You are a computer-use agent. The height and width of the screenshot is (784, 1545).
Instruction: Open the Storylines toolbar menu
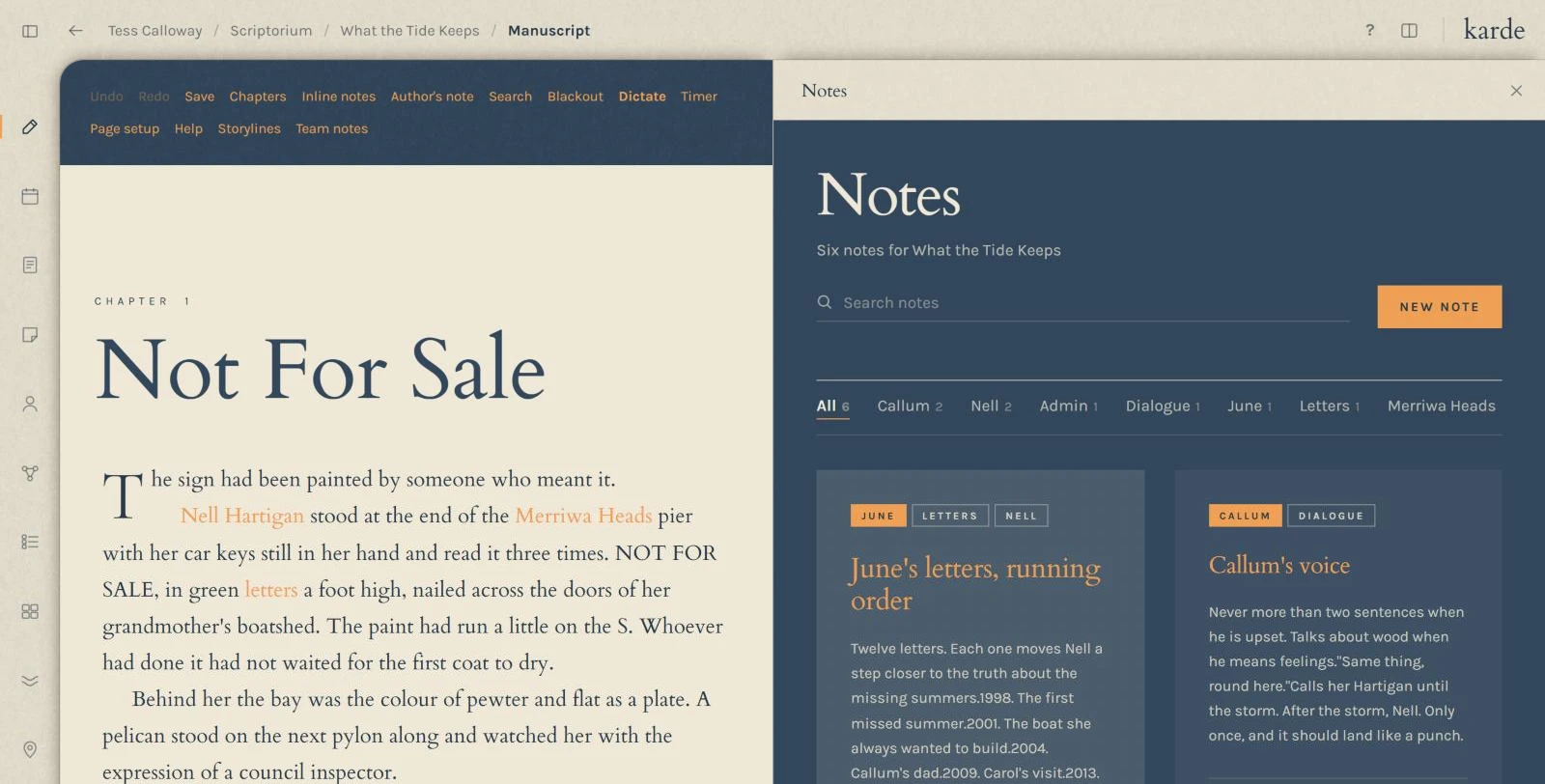pos(249,128)
